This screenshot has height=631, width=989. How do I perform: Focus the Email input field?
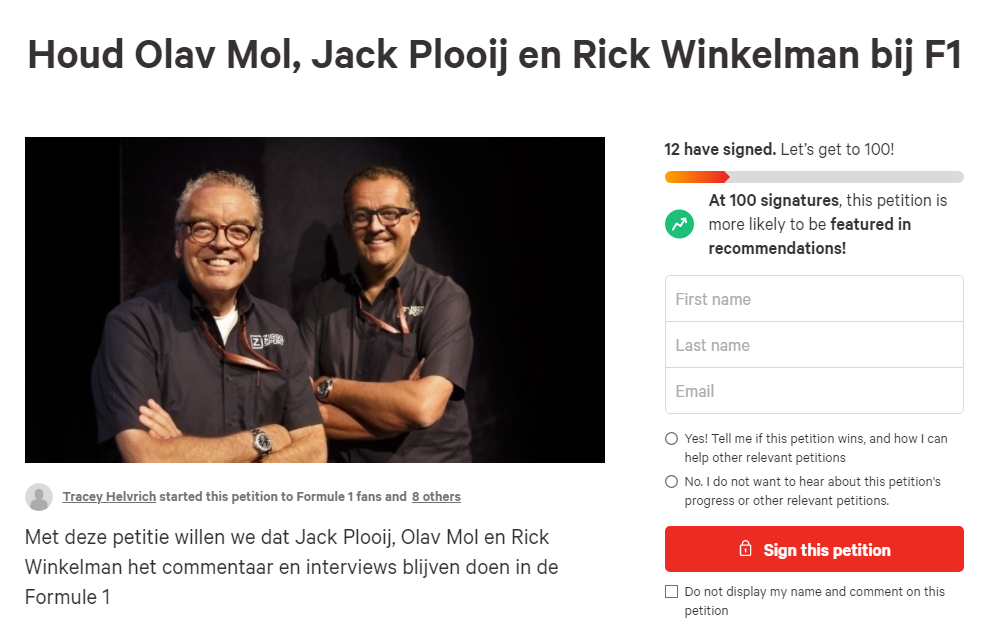tap(814, 391)
